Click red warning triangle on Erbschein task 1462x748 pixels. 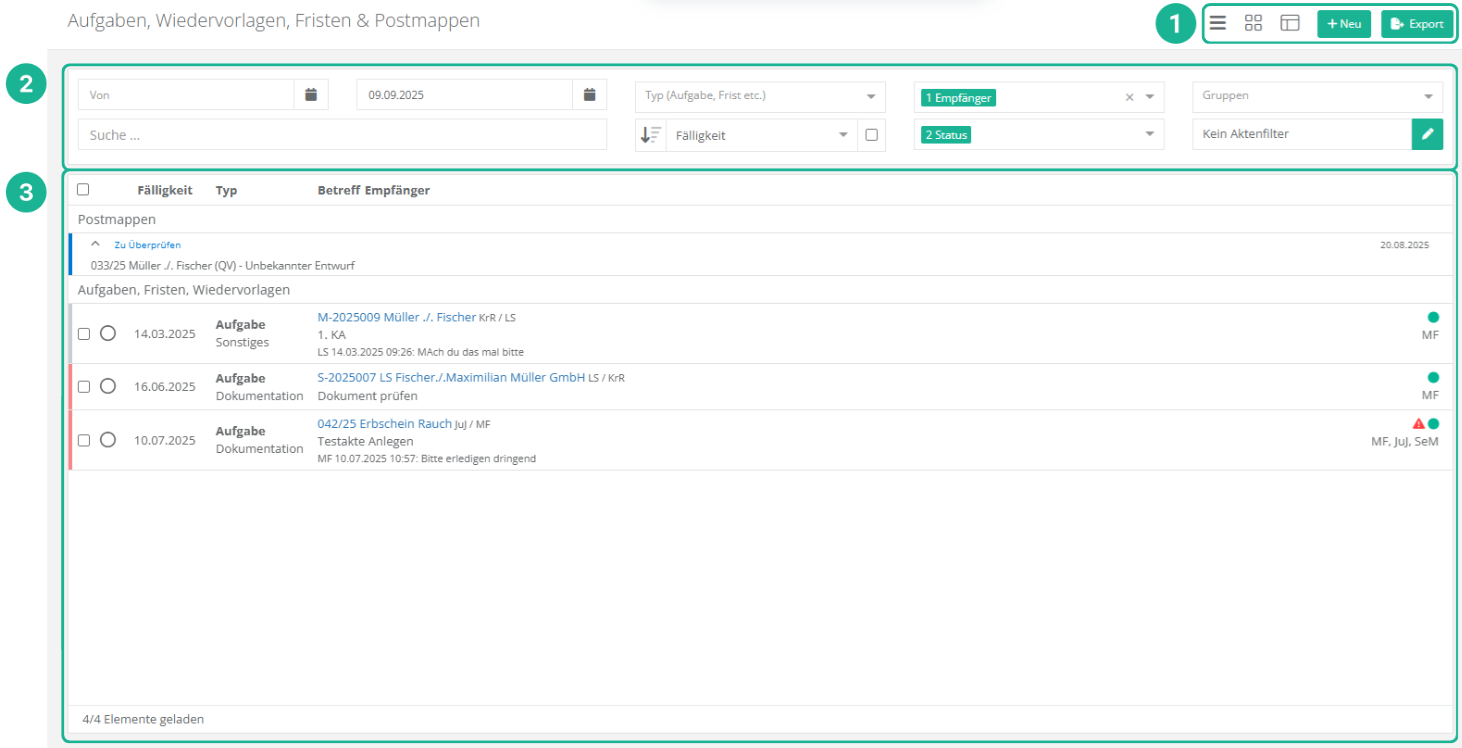(x=1418, y=424)
